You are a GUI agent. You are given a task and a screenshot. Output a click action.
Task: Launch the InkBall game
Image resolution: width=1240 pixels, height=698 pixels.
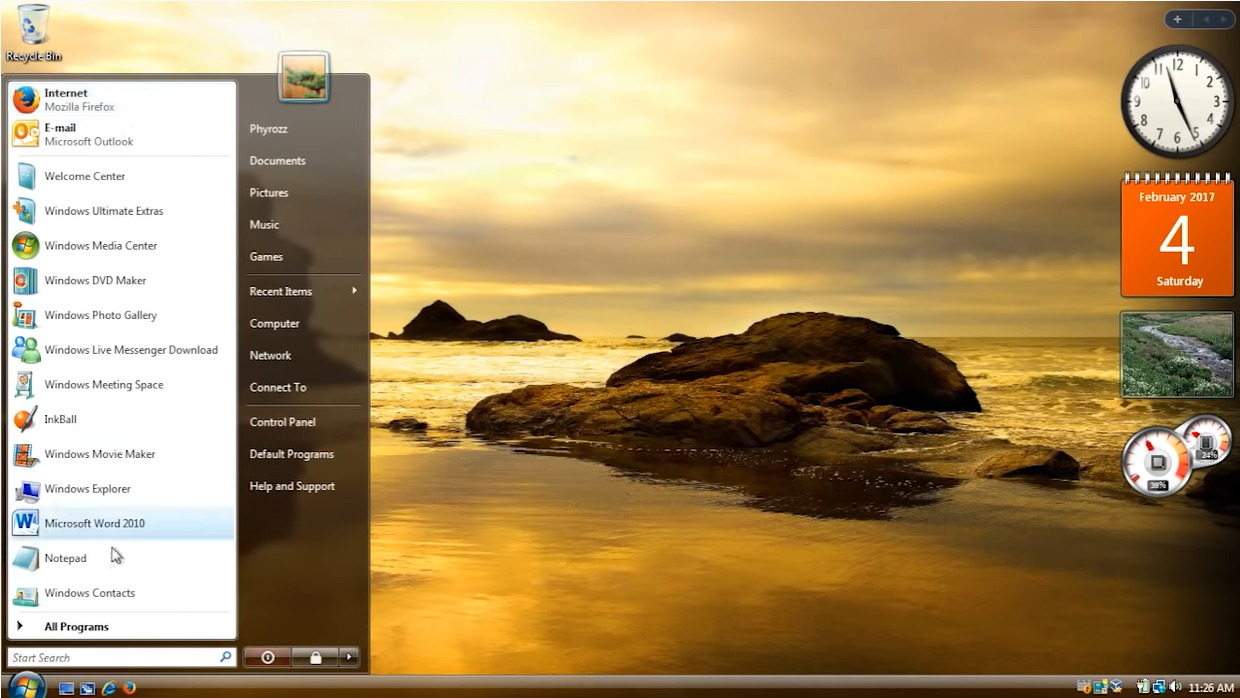[122, 419]
